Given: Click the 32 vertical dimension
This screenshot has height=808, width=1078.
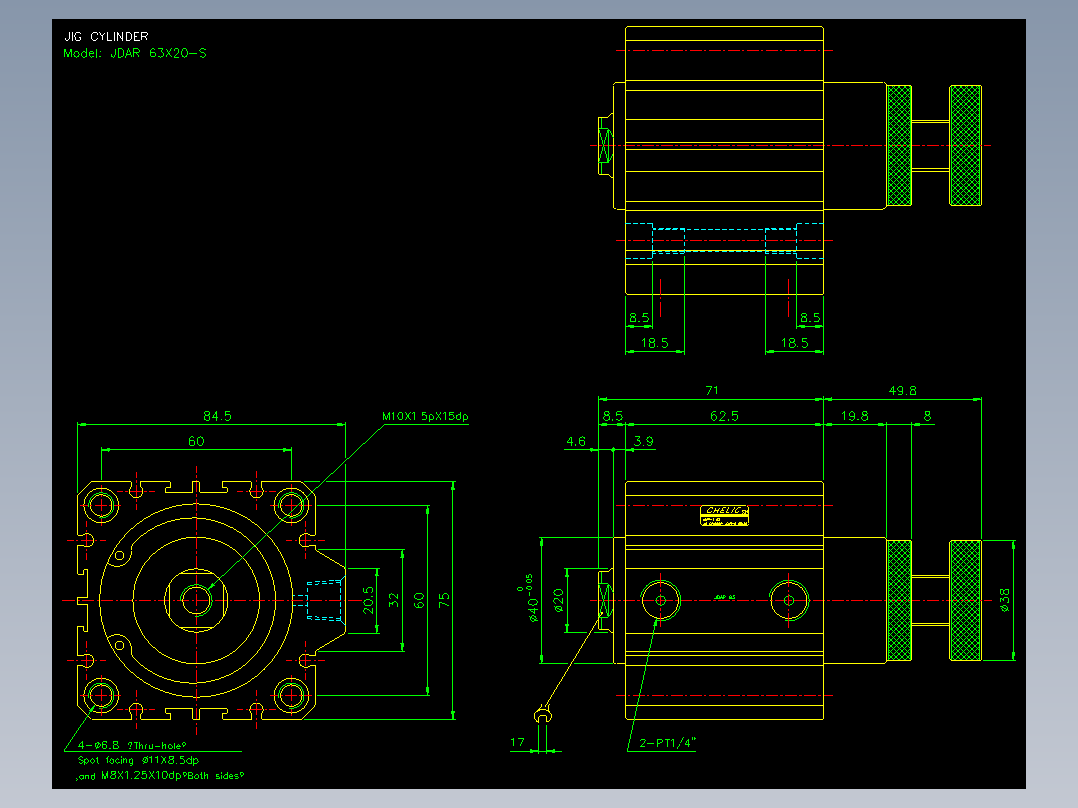Looking at the screenshot, I should 394,600.
